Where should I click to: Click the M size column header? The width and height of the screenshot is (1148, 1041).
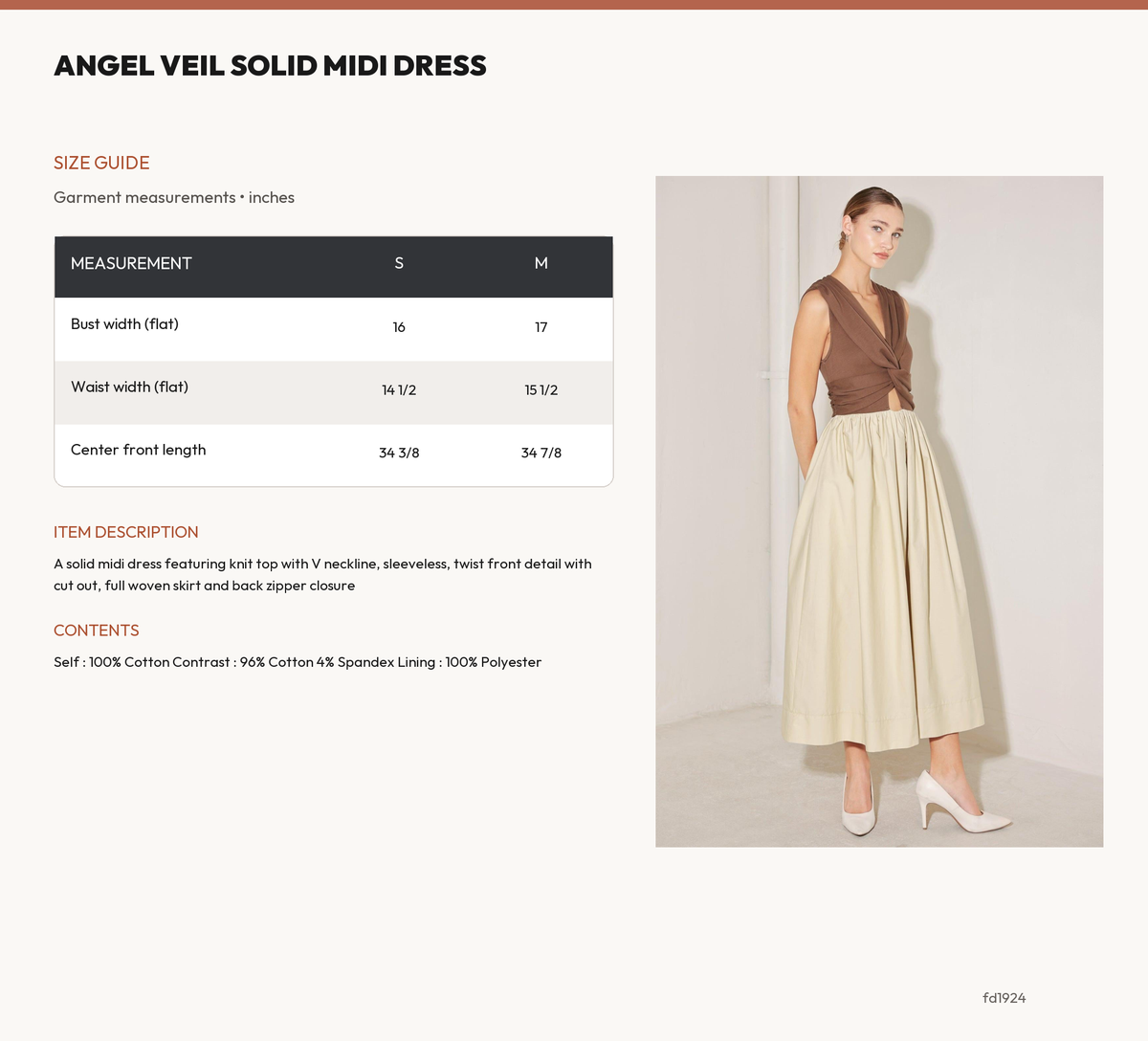click(x=541, y=263)
